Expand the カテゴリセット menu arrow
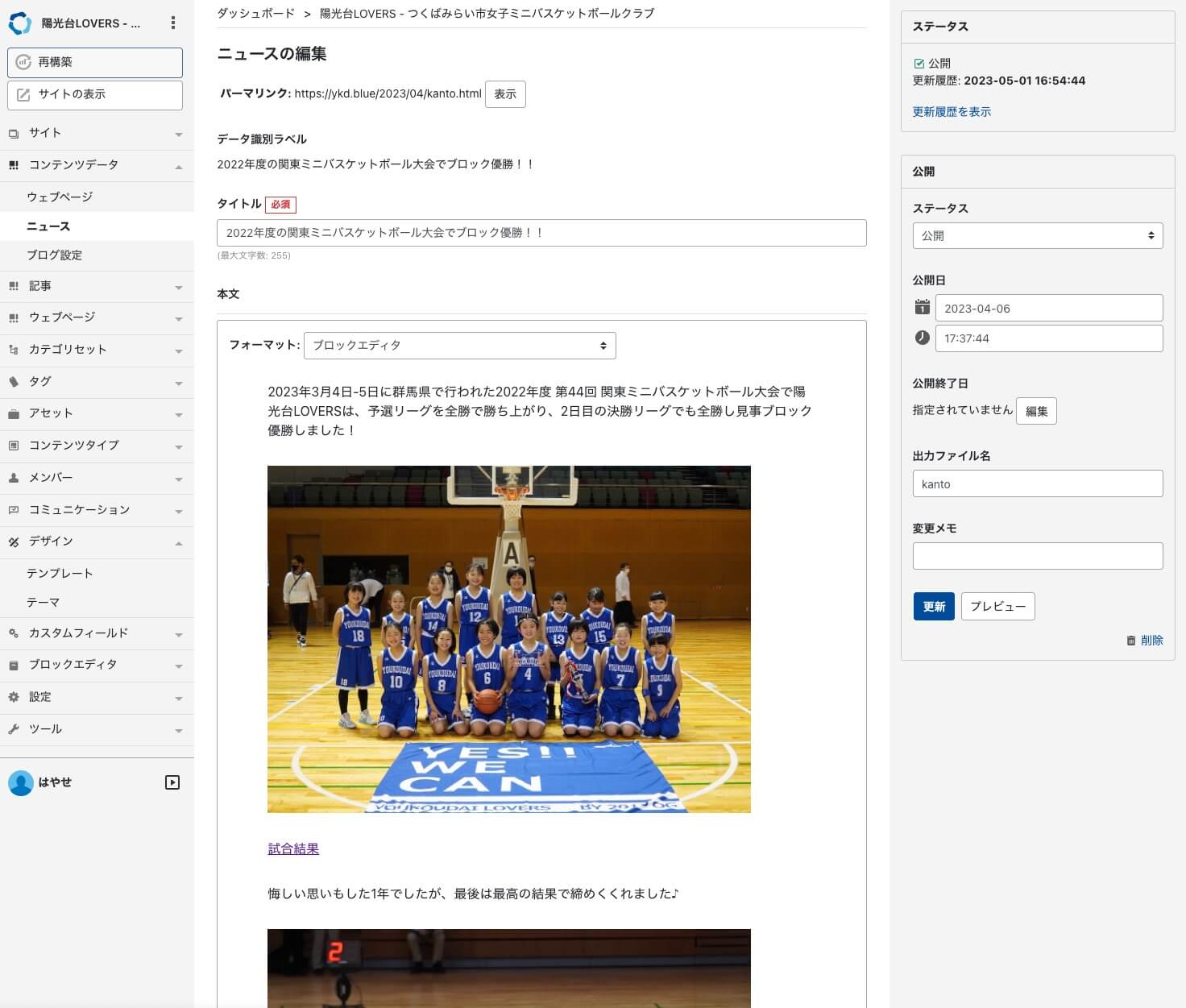This screenshot has width=1186, height=1008. coord(179,351)
